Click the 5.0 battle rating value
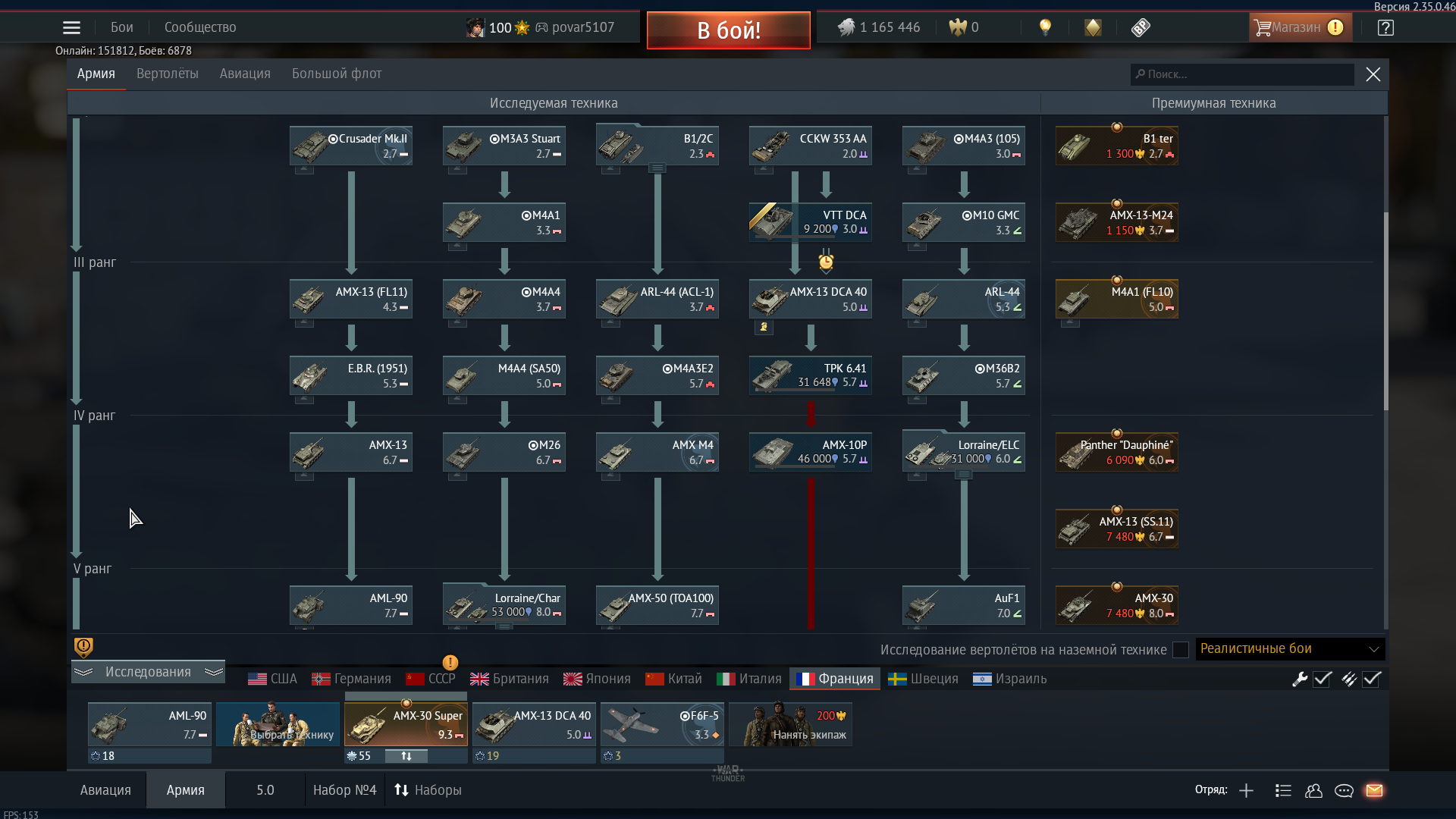1456x819 pixels. click(x=265, y=790)
